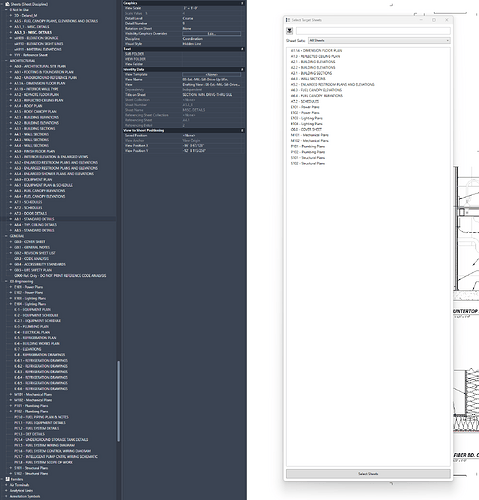
Task: Select K-4 Electrical Plan sheet
Action: (32, 332)
